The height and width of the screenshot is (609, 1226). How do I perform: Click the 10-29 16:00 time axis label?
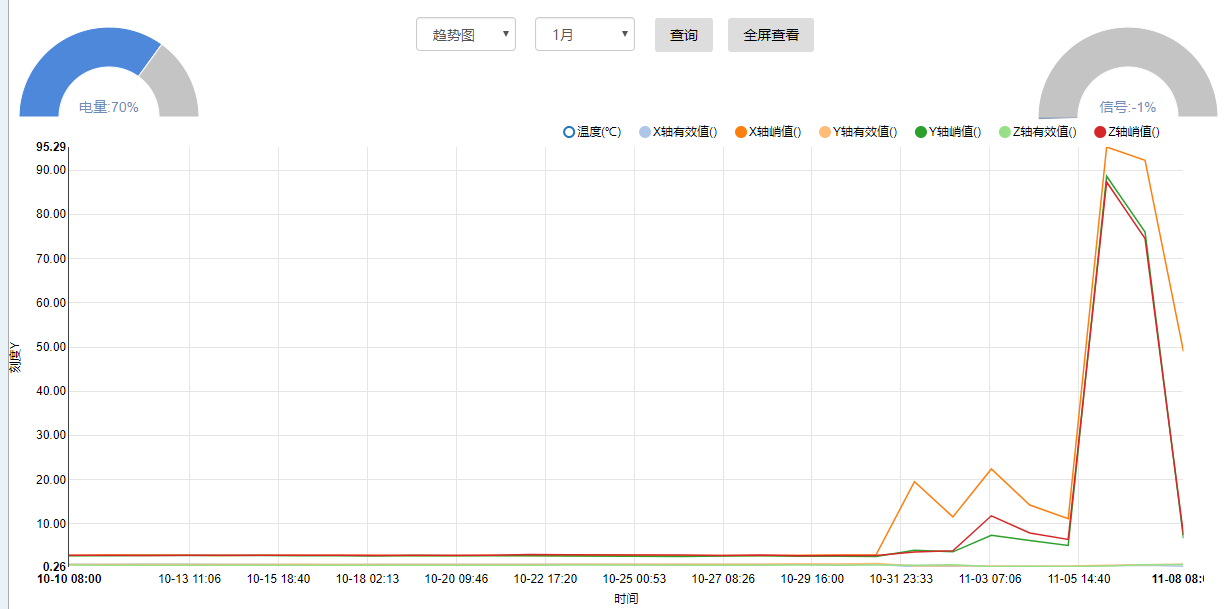[x=813, y=578]
